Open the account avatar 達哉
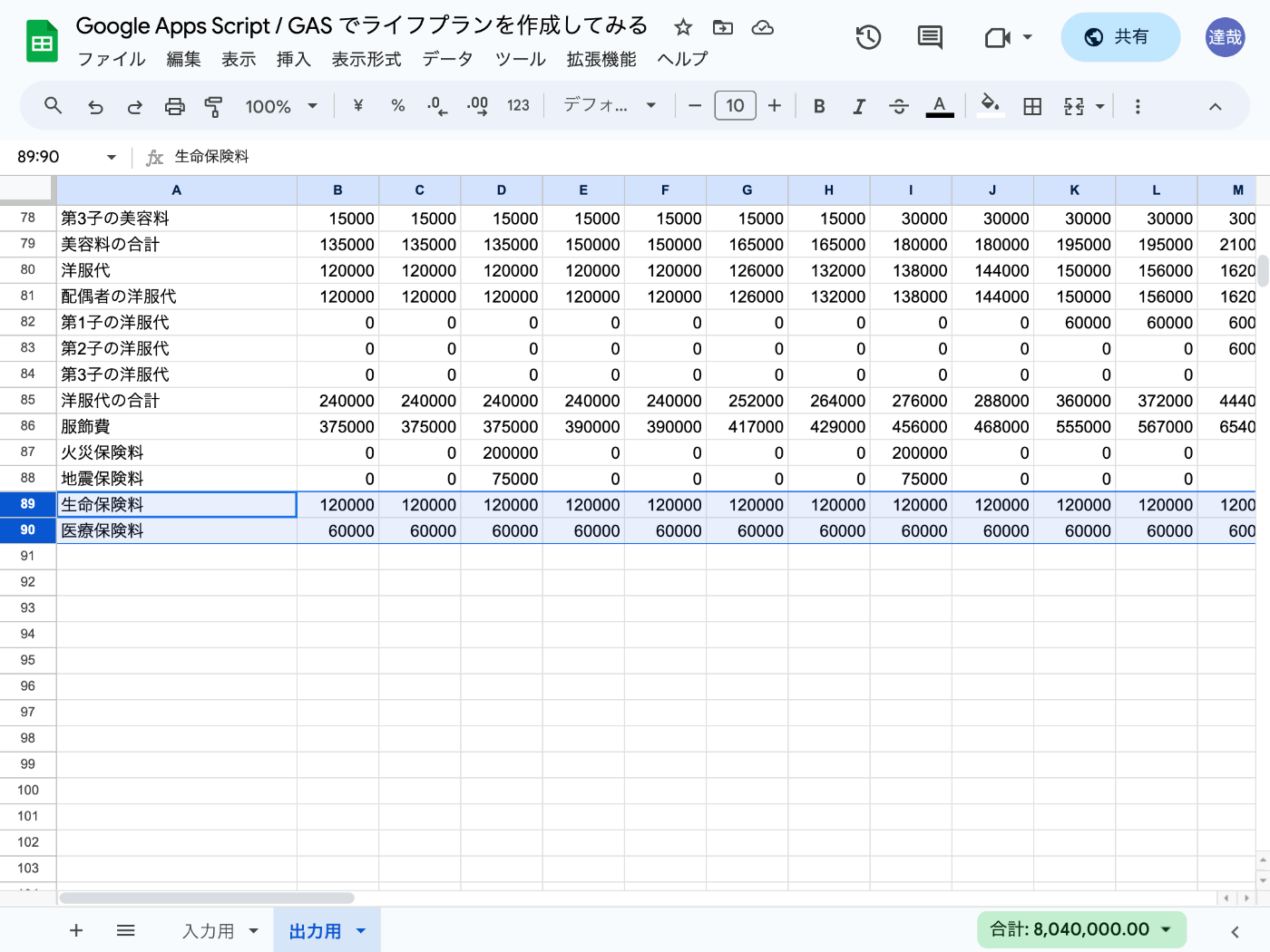The height and width of the screenshot is (952, 1270). click(x=1225, y=37)
